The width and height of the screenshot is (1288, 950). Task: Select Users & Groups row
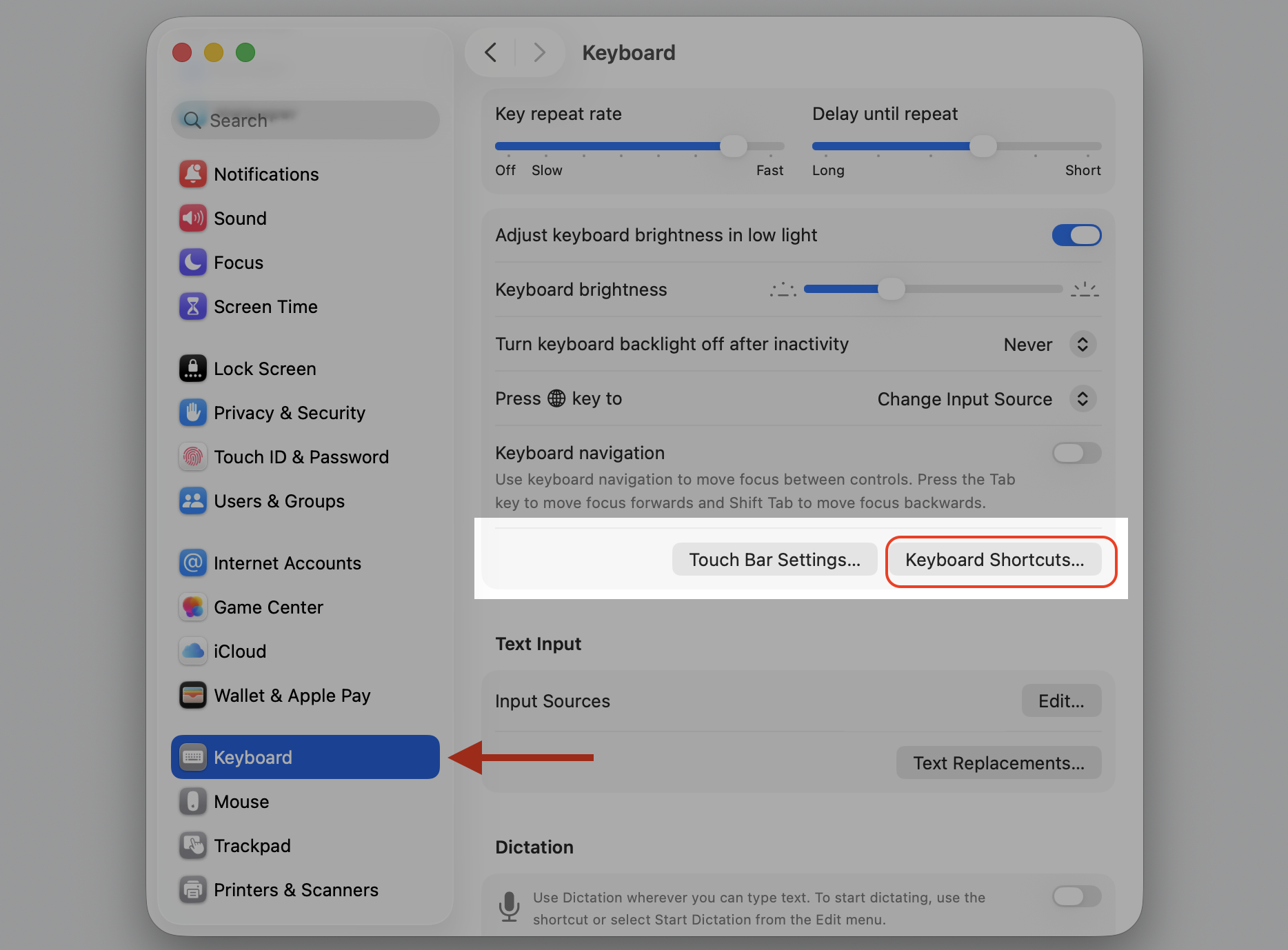tap(305, 501)
